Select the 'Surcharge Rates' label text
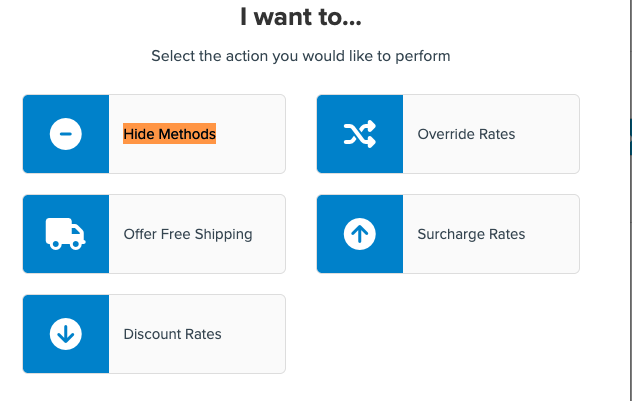This screenshot has height=401, width=632. (x=471, y=234)
